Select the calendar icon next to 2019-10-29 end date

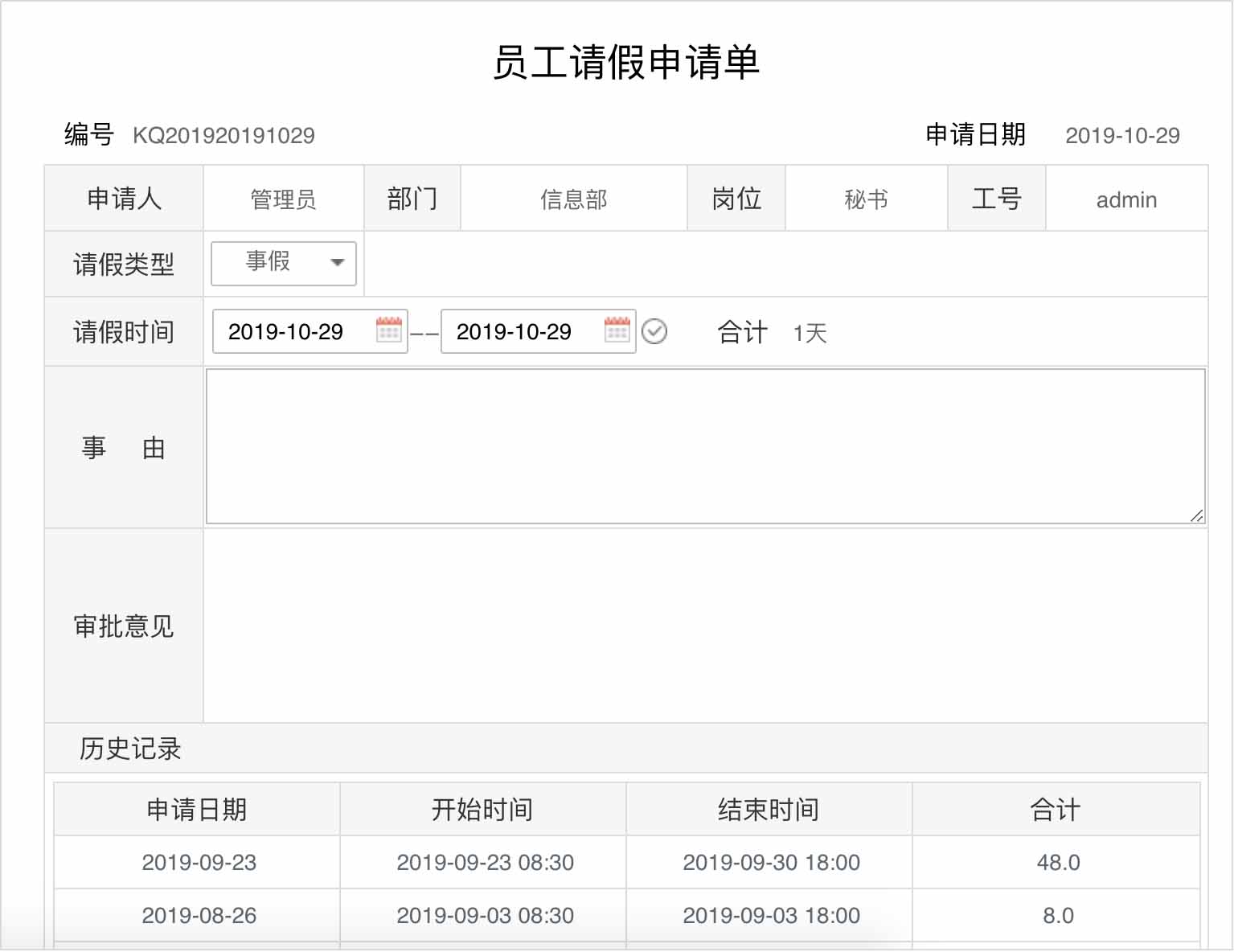coord(616,330)
